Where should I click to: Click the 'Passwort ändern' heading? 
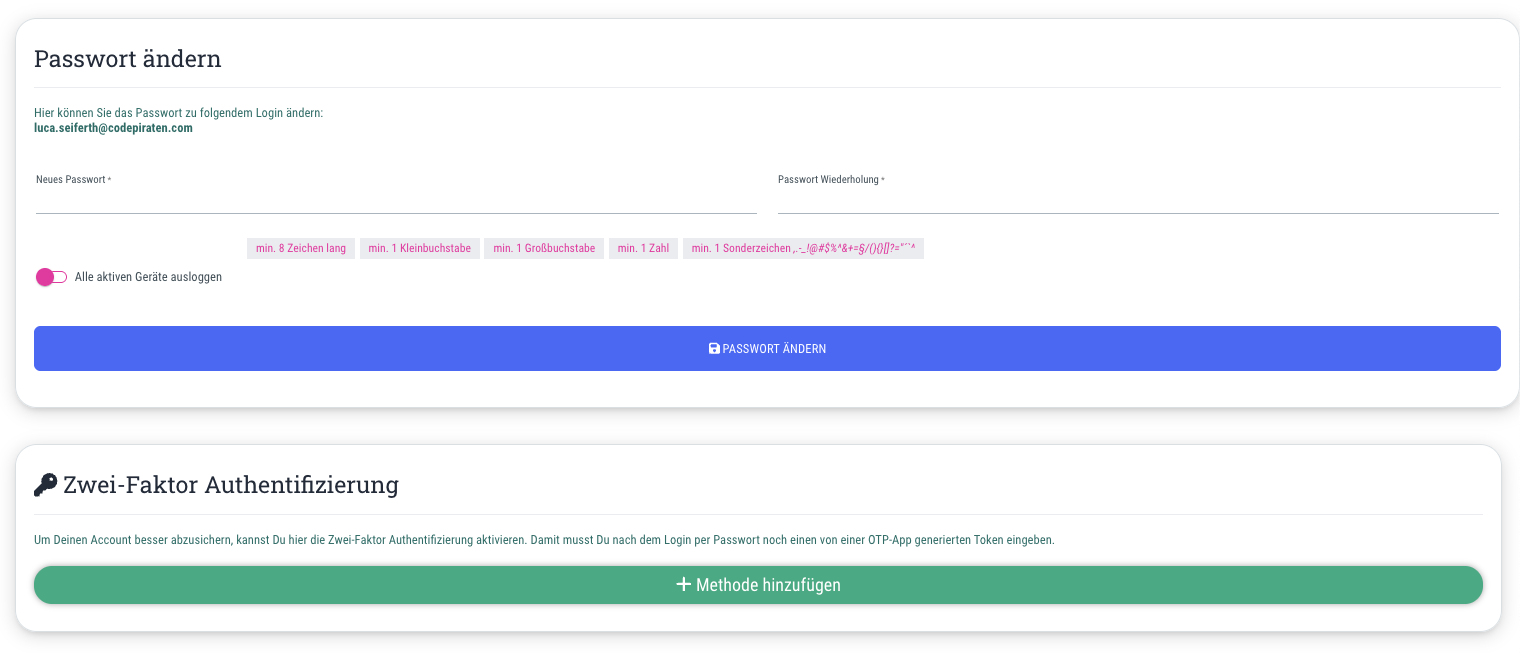128,58
